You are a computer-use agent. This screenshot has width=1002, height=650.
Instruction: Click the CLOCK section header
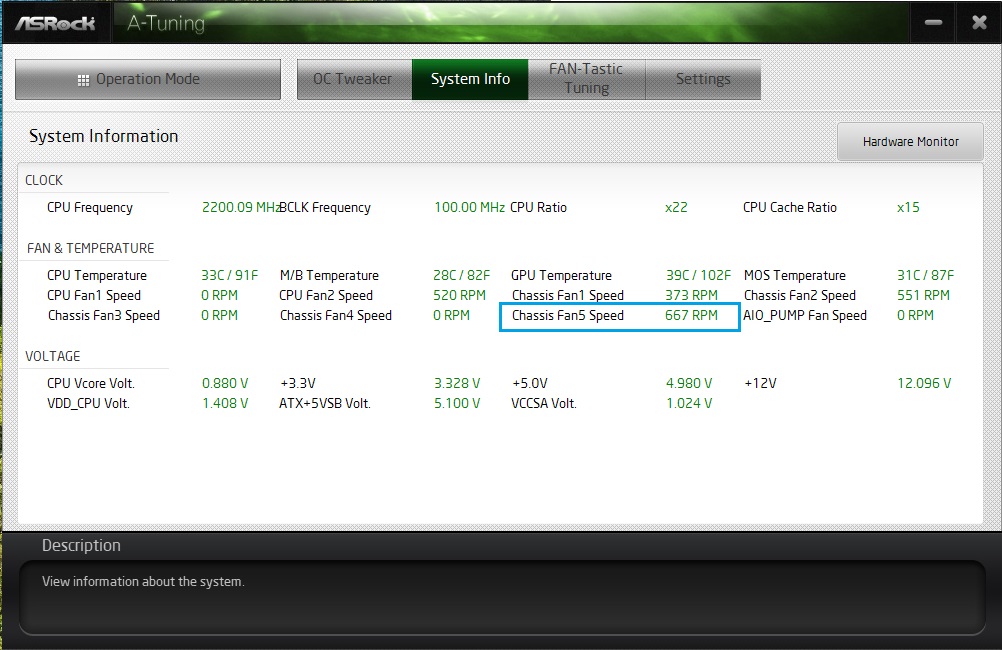coord(44,180)
